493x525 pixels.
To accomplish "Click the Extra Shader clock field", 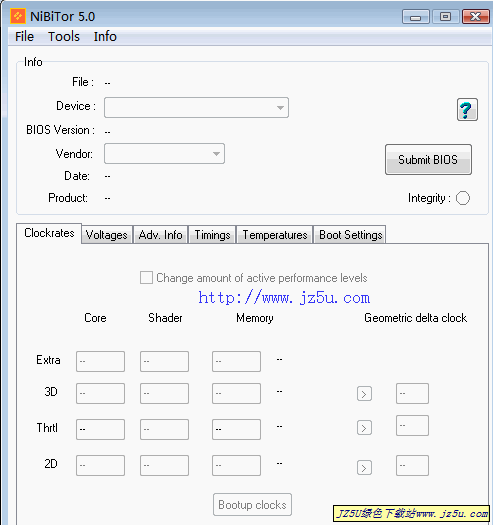I will pos(164,361).
